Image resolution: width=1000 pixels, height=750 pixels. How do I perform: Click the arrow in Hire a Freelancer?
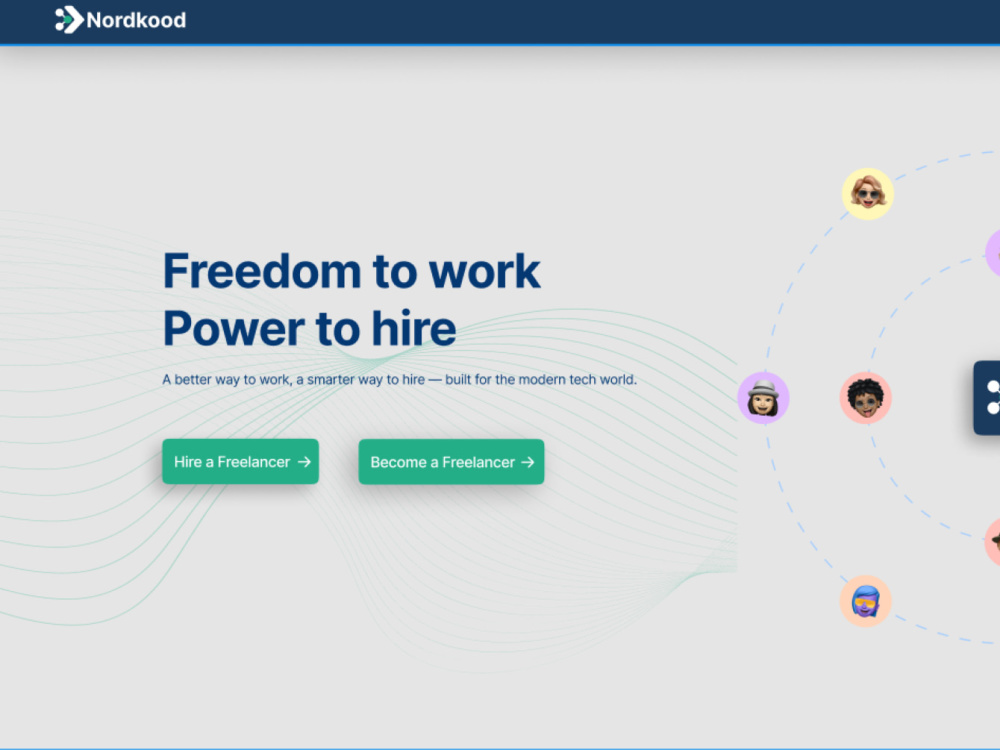[x=304, y=461]
